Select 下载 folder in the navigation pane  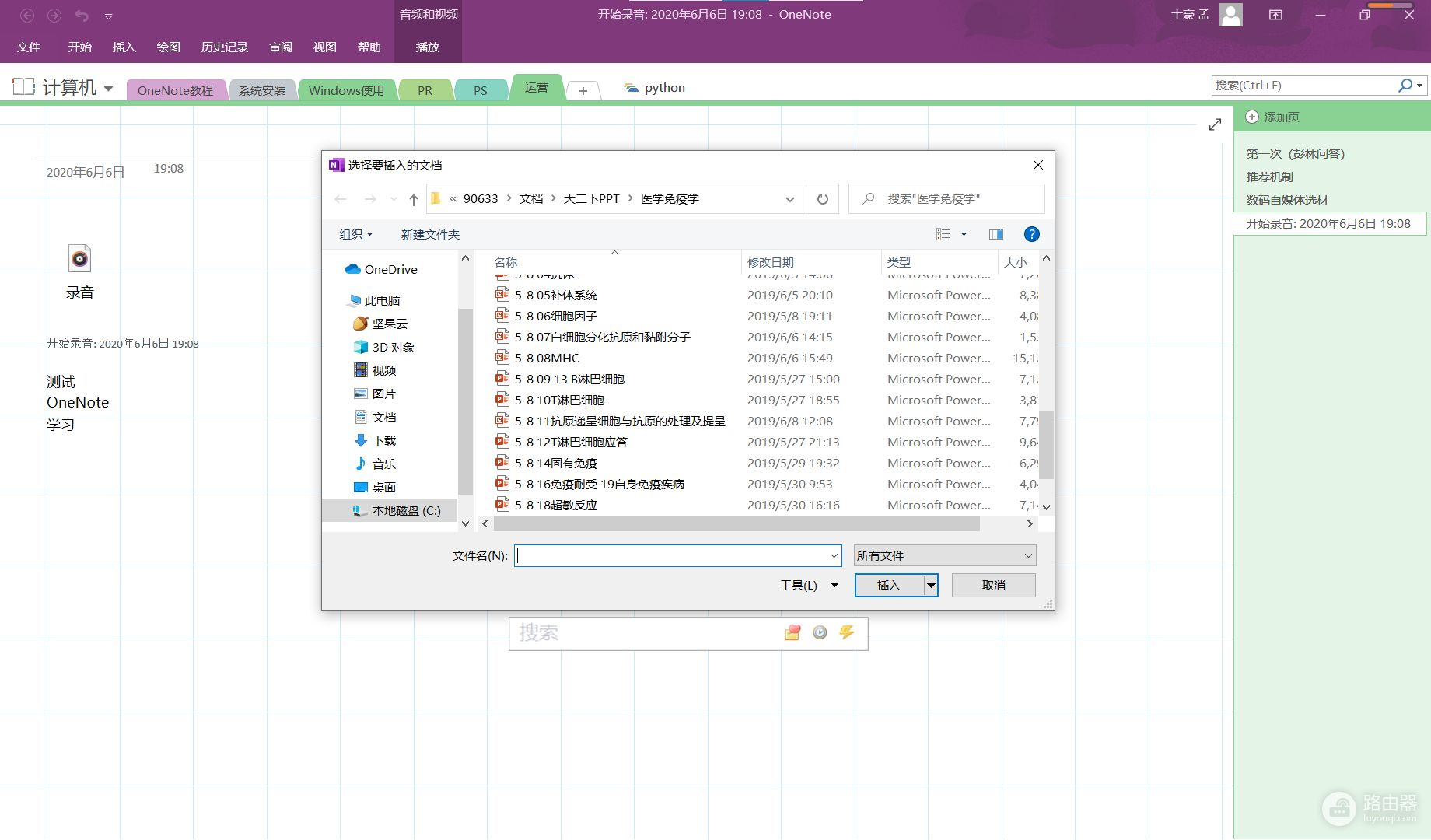click(x=383, y=440)
